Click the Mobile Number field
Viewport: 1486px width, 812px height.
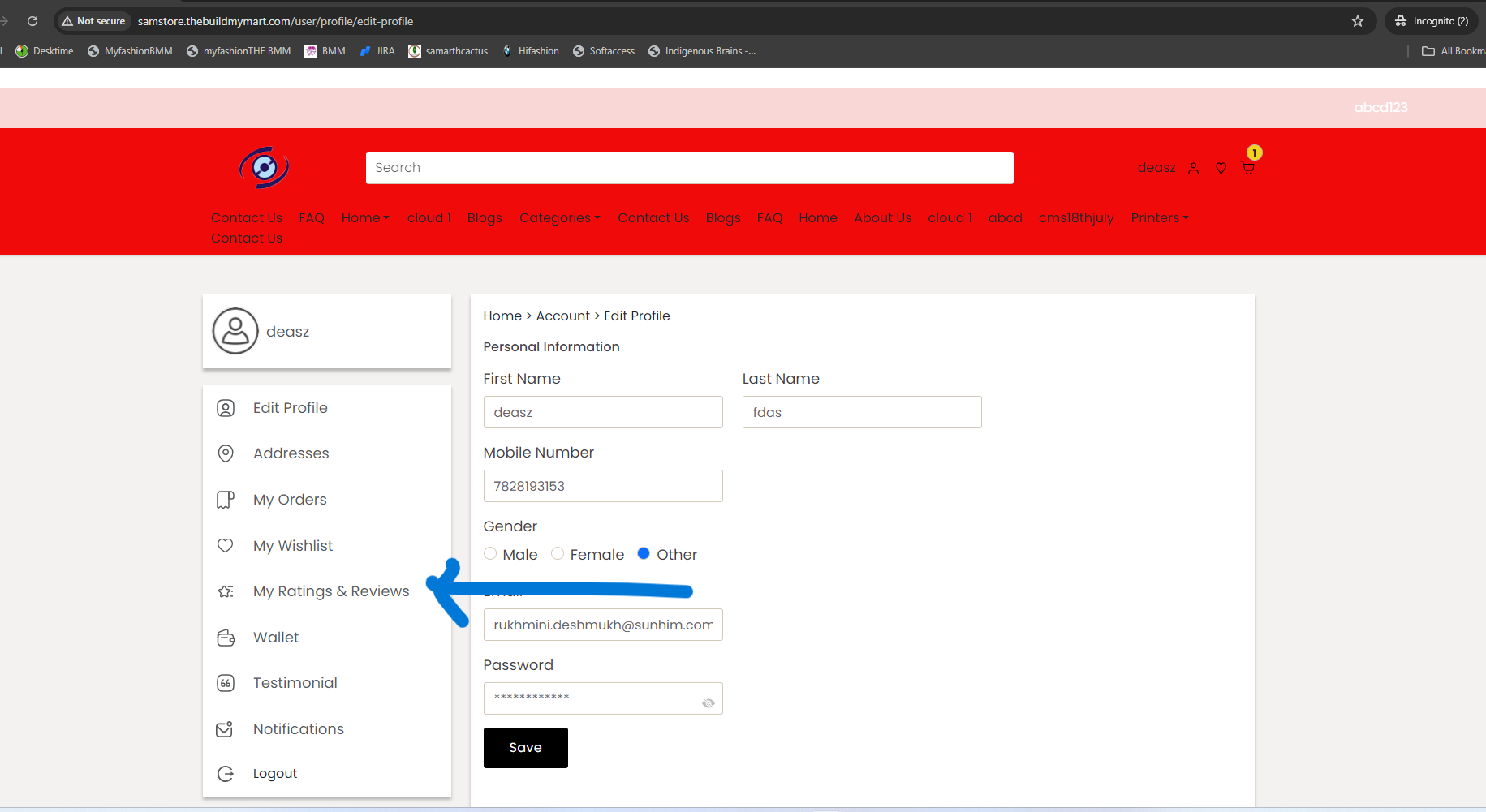pos(603,486)
